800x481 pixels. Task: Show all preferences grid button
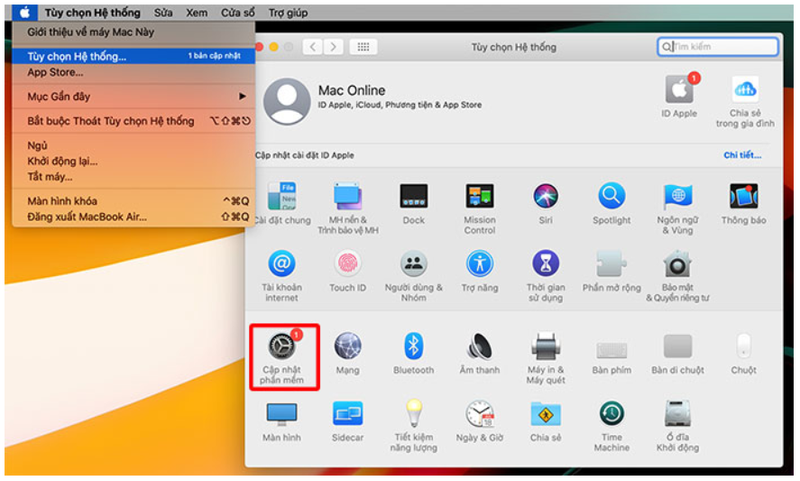coord(363,47)
